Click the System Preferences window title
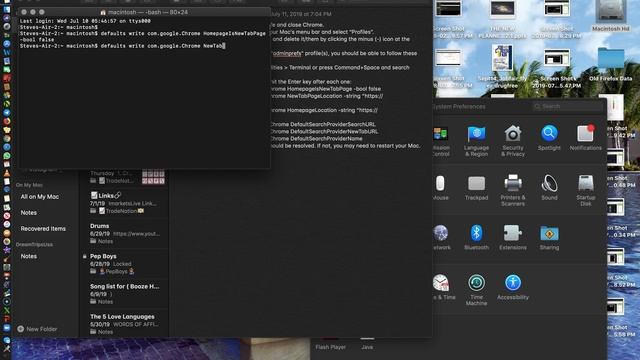Viewport: 640px width, 360px height. coord(459,107)
